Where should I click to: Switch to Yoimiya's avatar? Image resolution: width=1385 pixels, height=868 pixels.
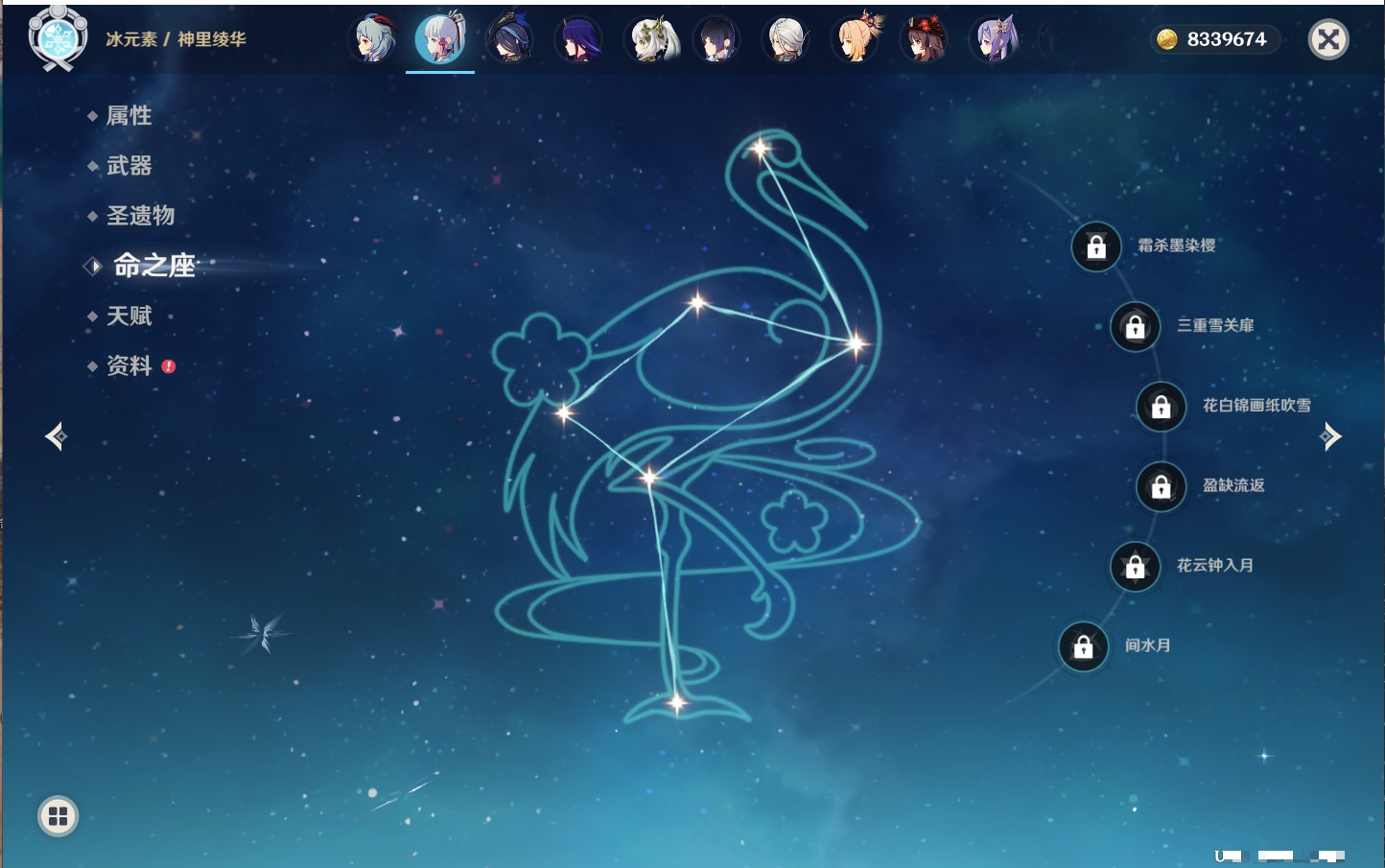tap(856, 39)
